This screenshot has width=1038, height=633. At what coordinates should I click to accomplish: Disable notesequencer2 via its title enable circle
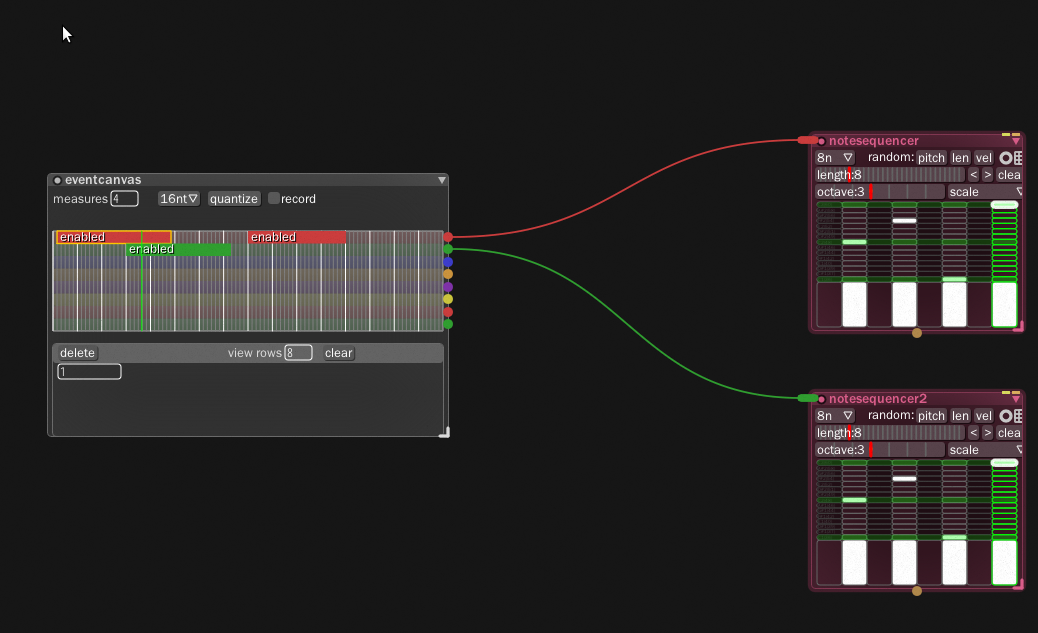822,398
